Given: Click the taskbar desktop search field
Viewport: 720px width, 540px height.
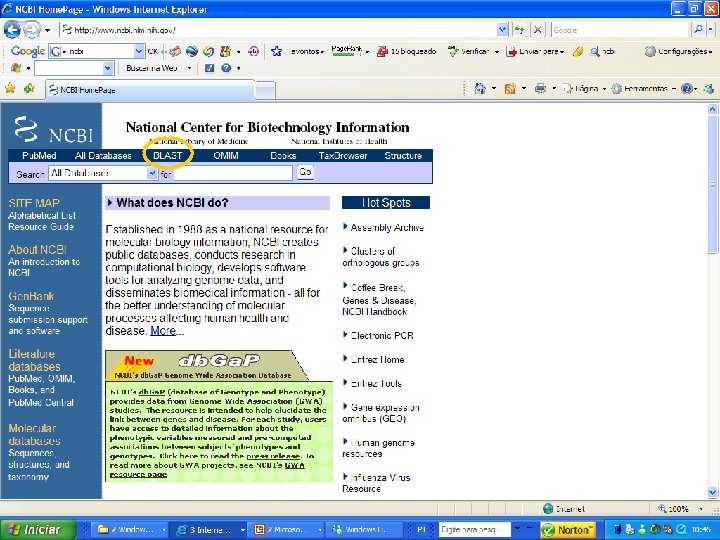Looking at the screenshot, I should click(x=474, y=529).
